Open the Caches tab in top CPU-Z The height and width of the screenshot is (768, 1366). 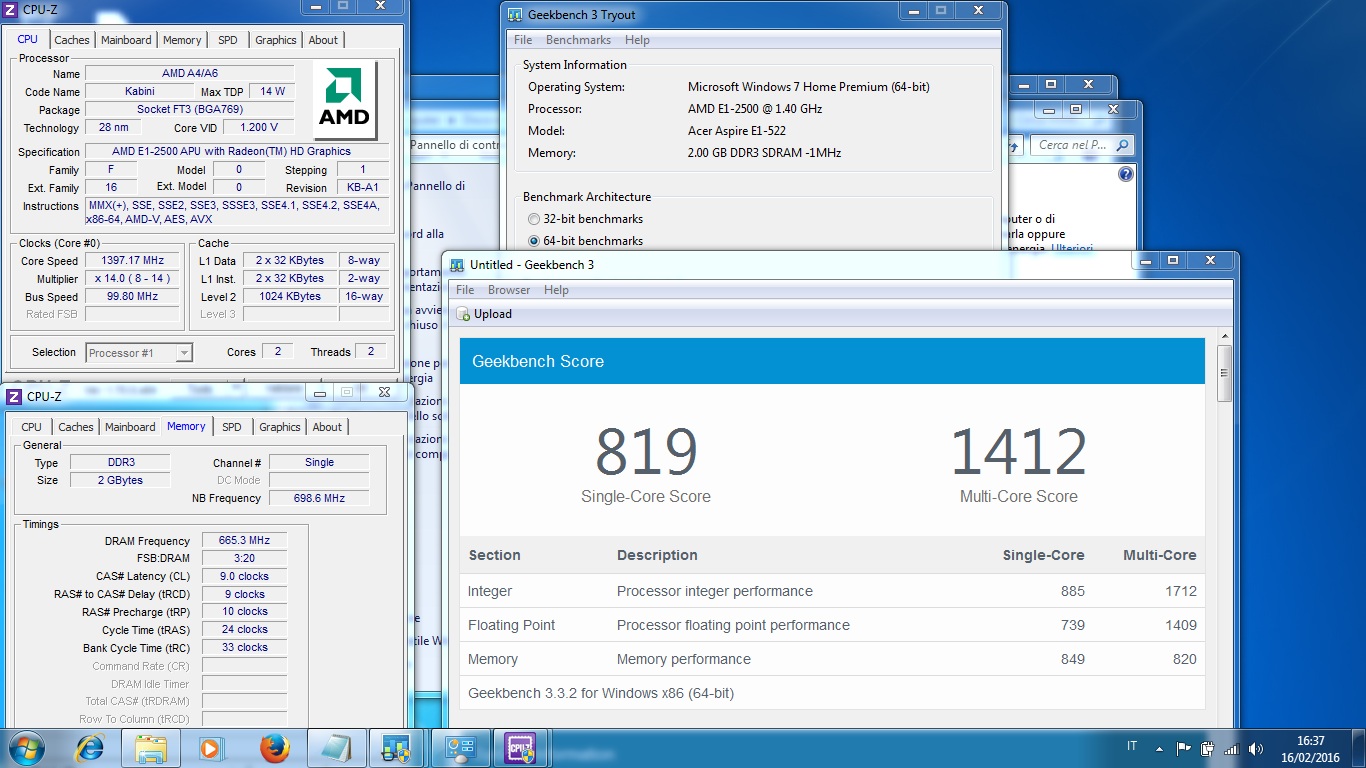[72, 40]
